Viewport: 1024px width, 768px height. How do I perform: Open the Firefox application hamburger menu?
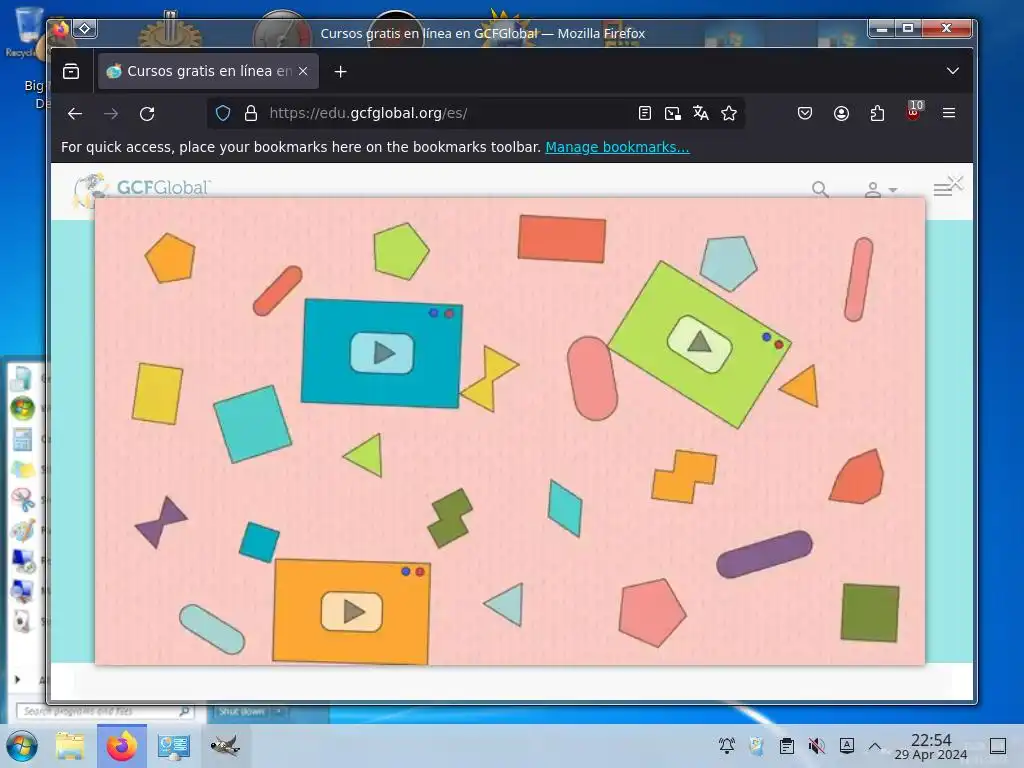(x=949, y=114)
